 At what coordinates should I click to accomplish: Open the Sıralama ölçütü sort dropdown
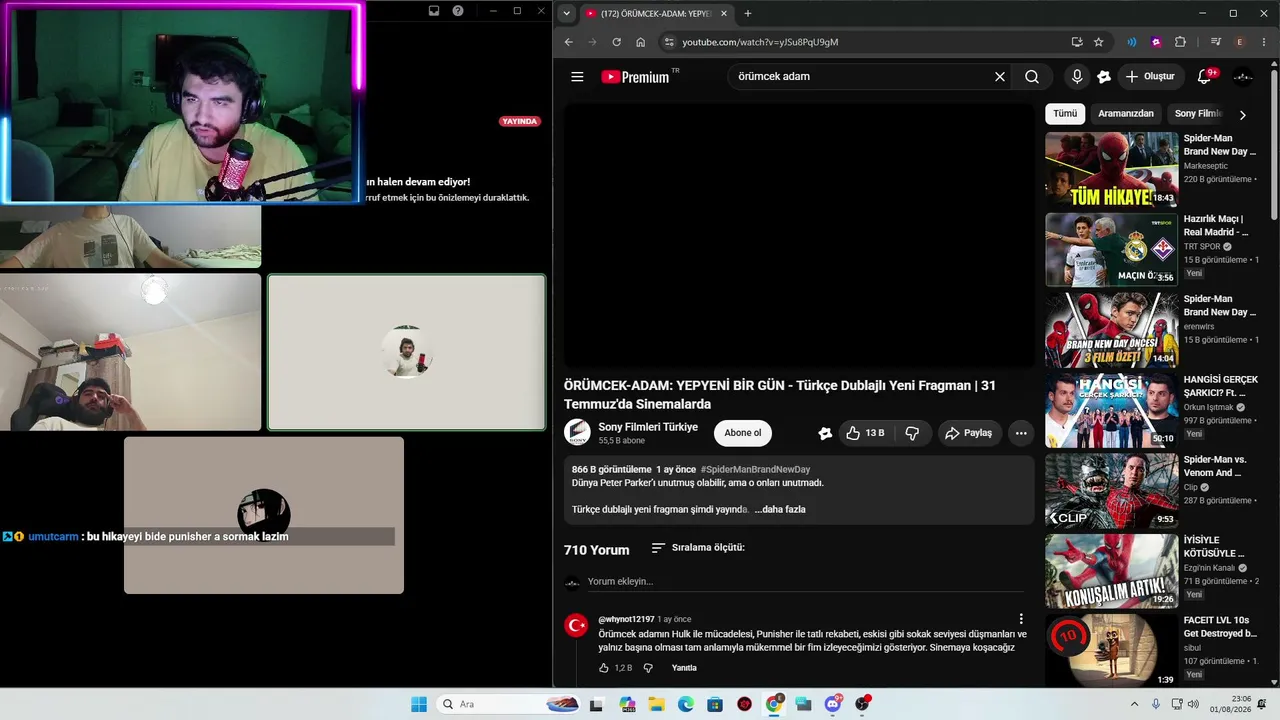[698, 548]
